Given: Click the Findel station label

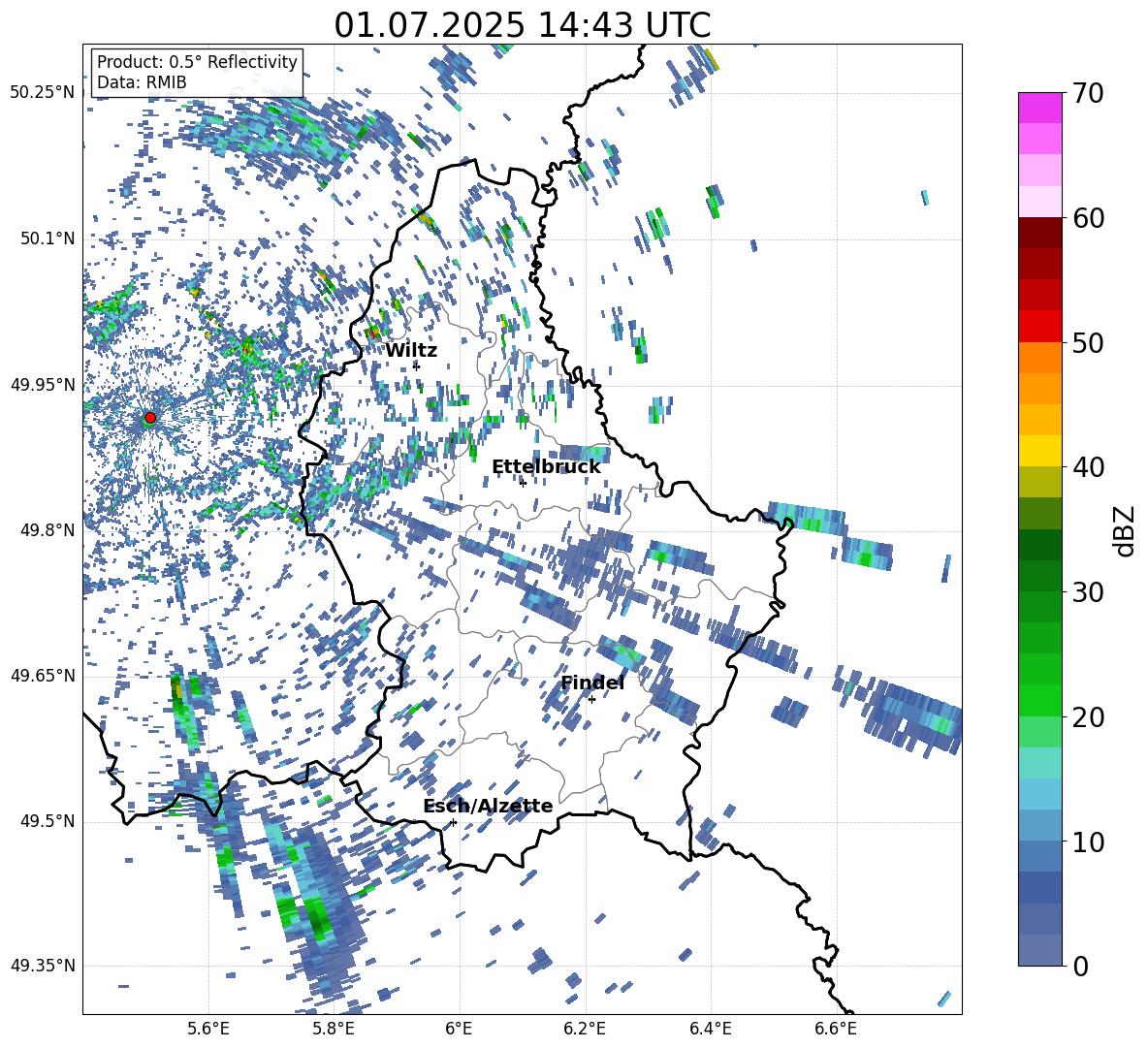Looking at the screenshot, I should (x=592, y=683).
